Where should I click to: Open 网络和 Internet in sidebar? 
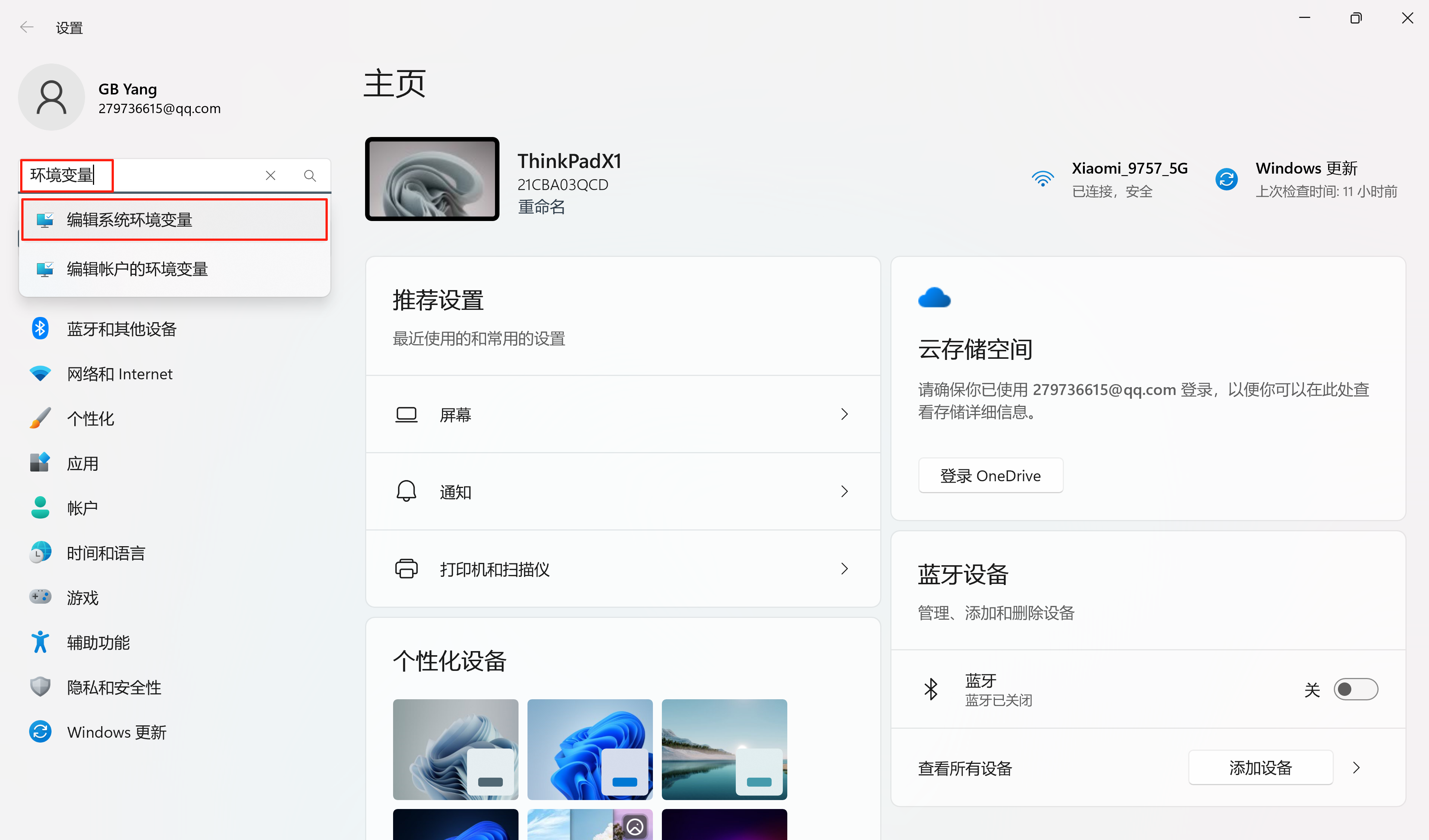pyautogui.click(x=120, y=374)
